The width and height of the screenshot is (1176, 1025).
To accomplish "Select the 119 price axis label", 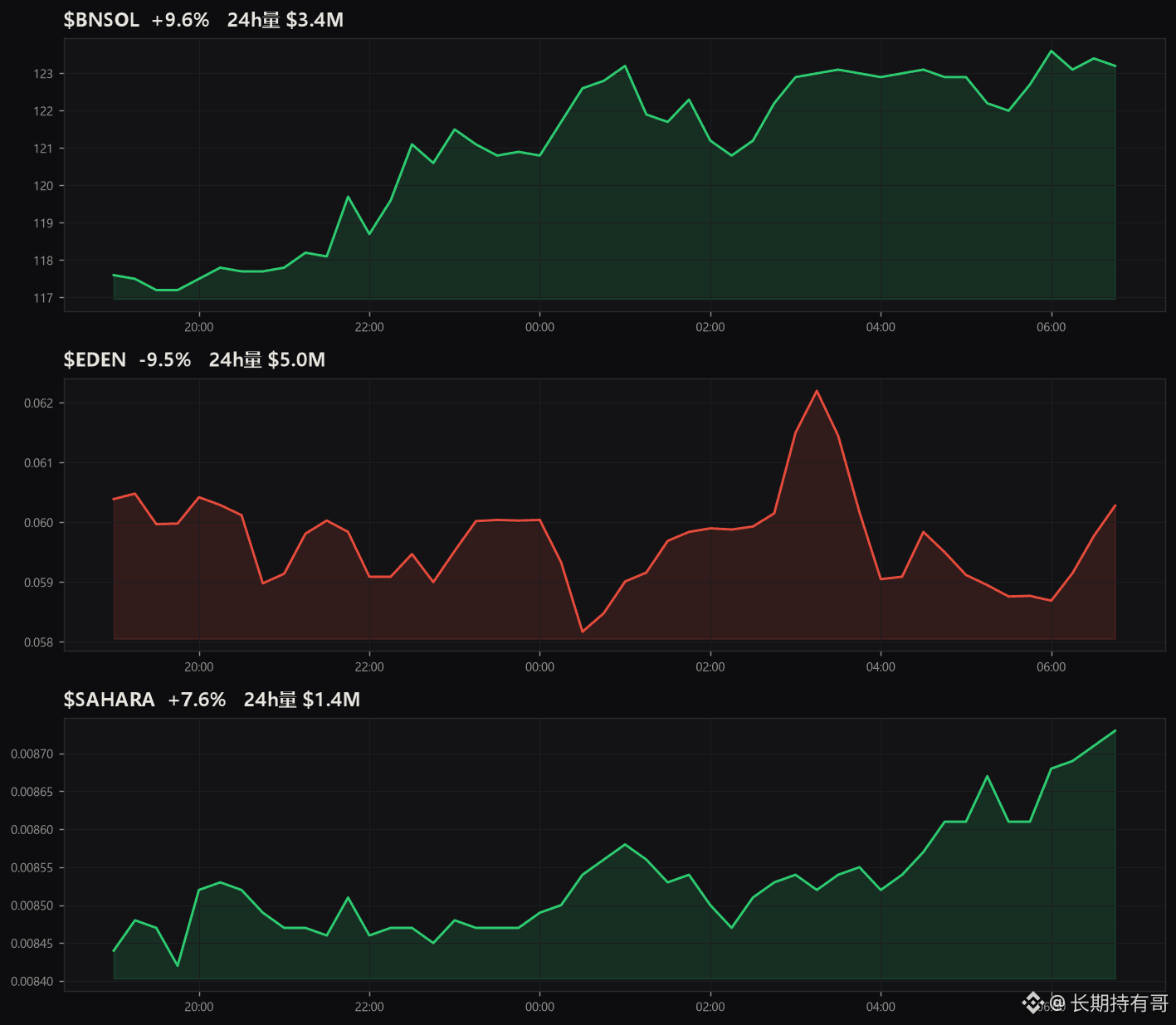I will point(43,223).
